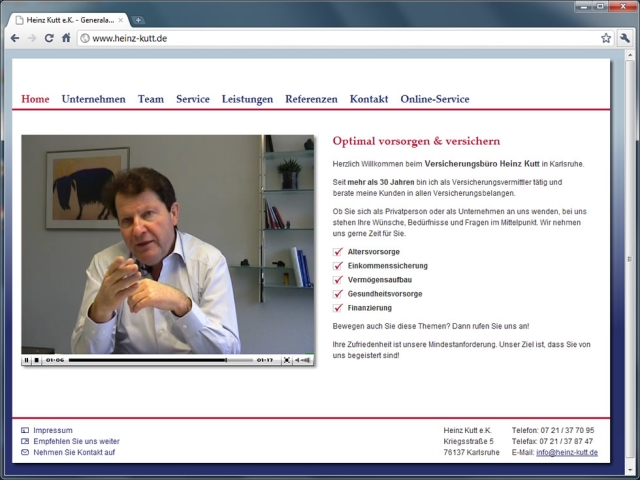
Task: Open the Chrome wrench settings menu
Action: pos(625,38)
